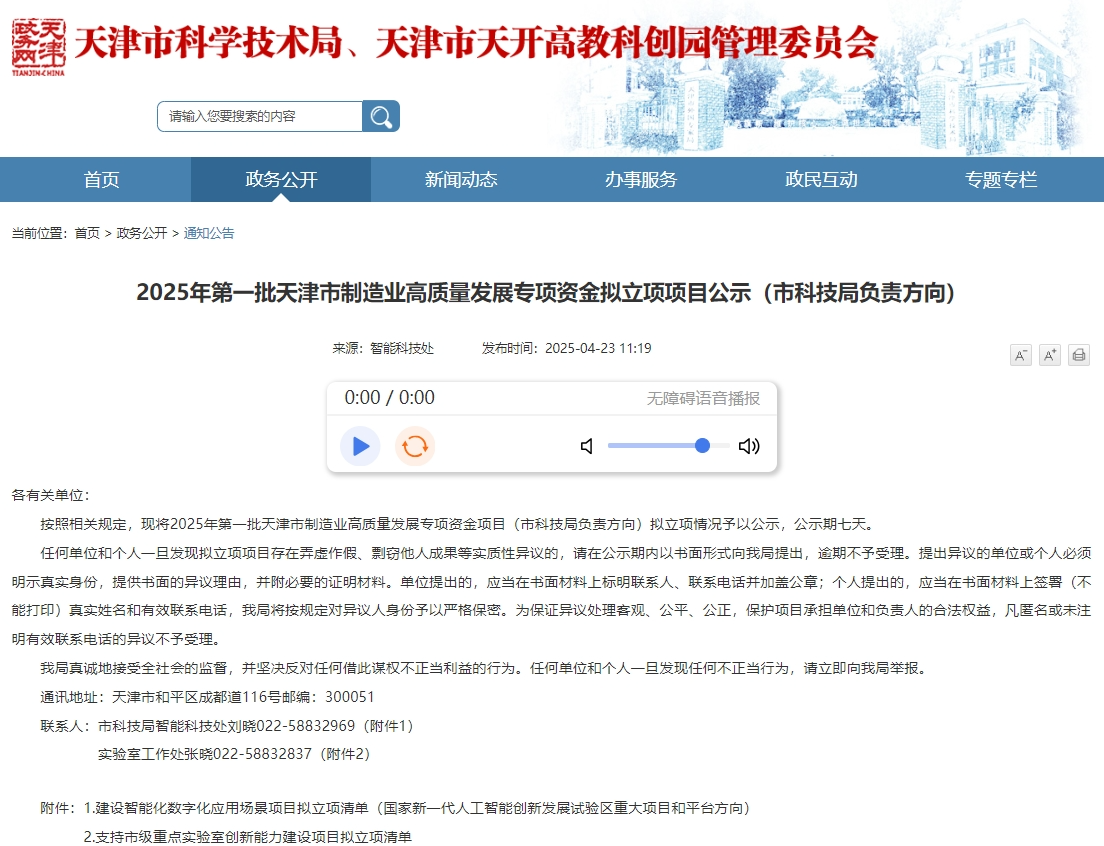Switch to the 专题专栏 section
The height and width of the screenshot is (846, 1104).
pyautogui.click(x=1003, y=179)
